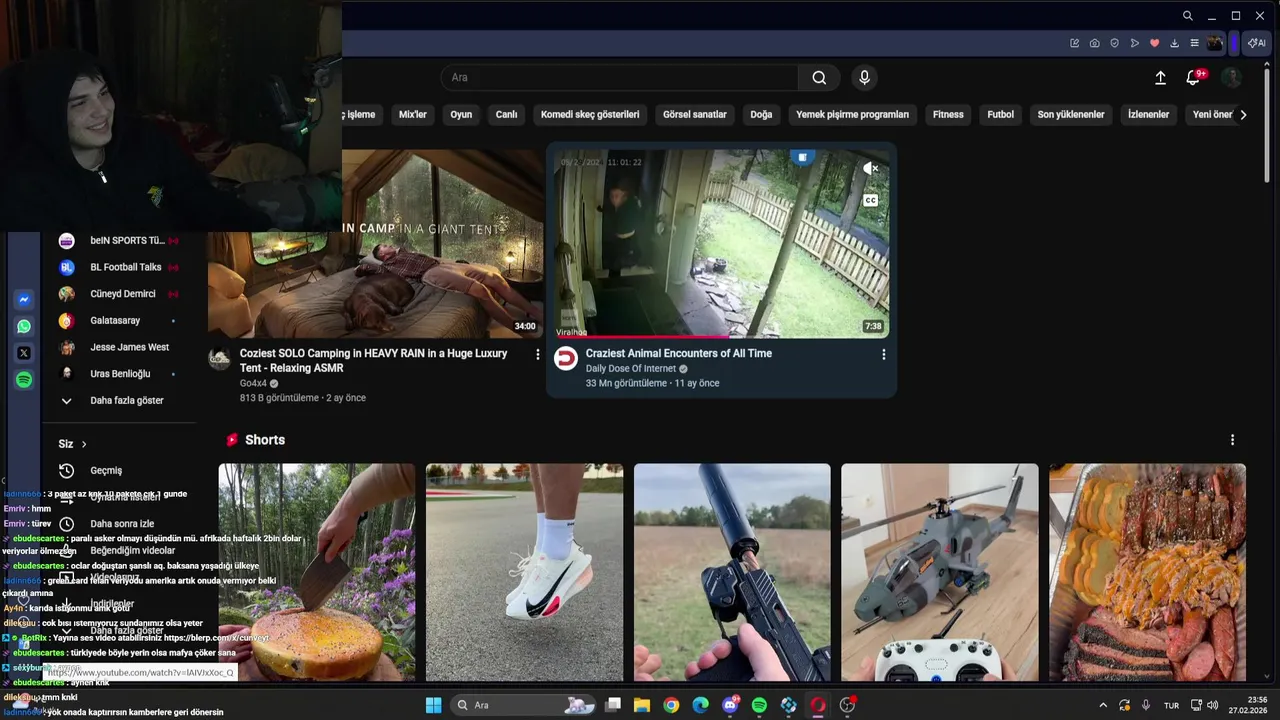The width and height of the screenshot is (1280, 720).
Task: Select the Doğa category chip
Action: pyautogui.click(x=761, y=114)
